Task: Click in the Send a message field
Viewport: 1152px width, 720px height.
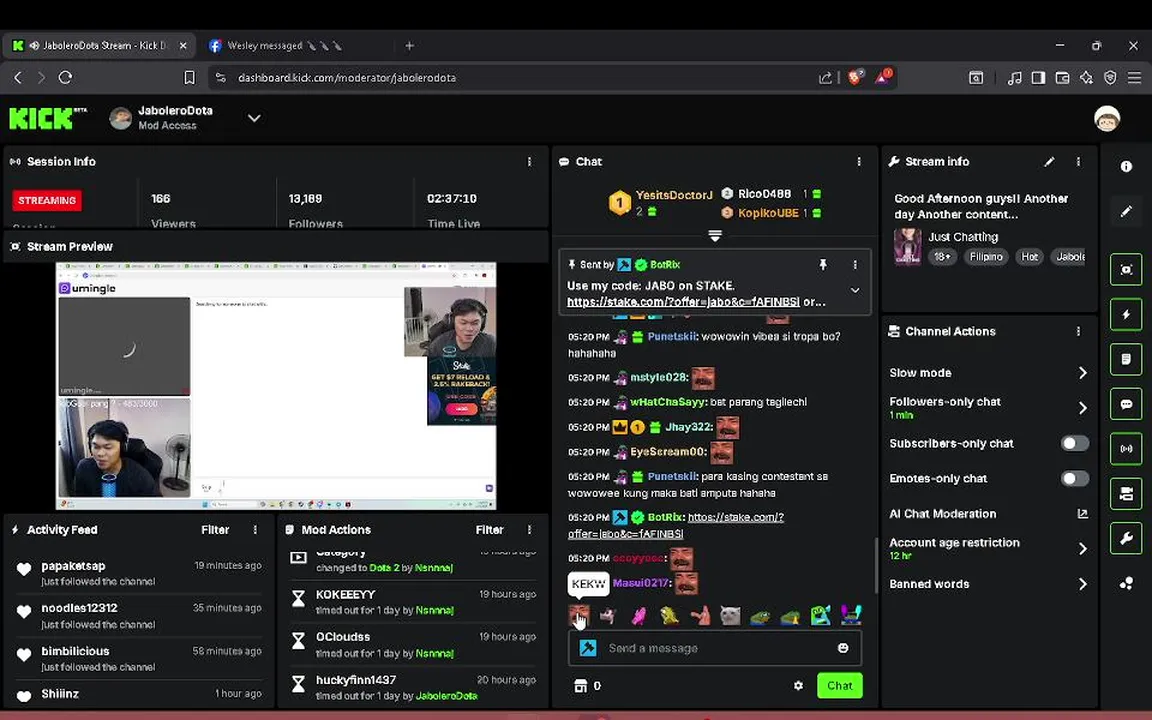Action: (716, 648)
